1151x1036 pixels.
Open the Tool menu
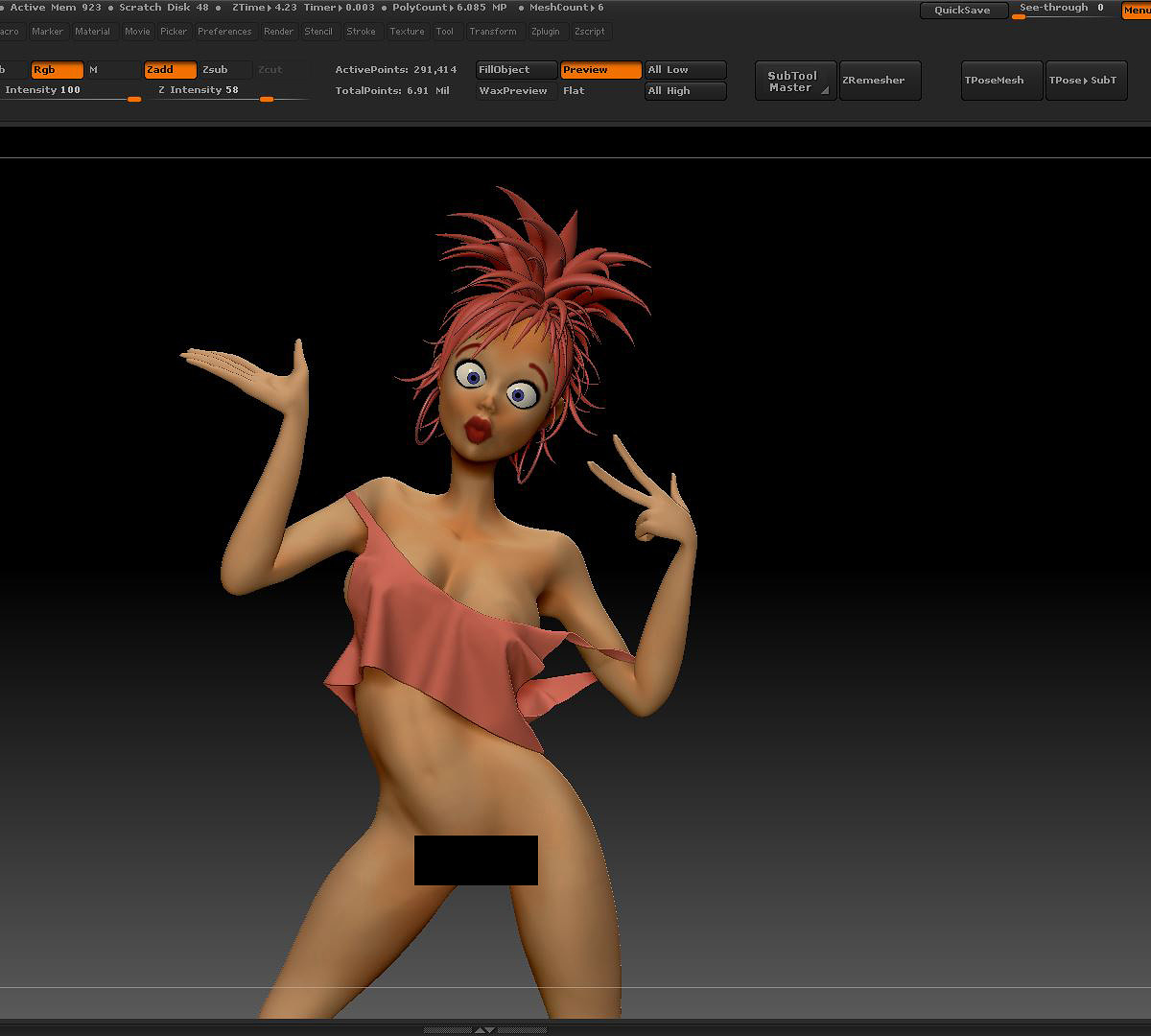click(445, 32)
